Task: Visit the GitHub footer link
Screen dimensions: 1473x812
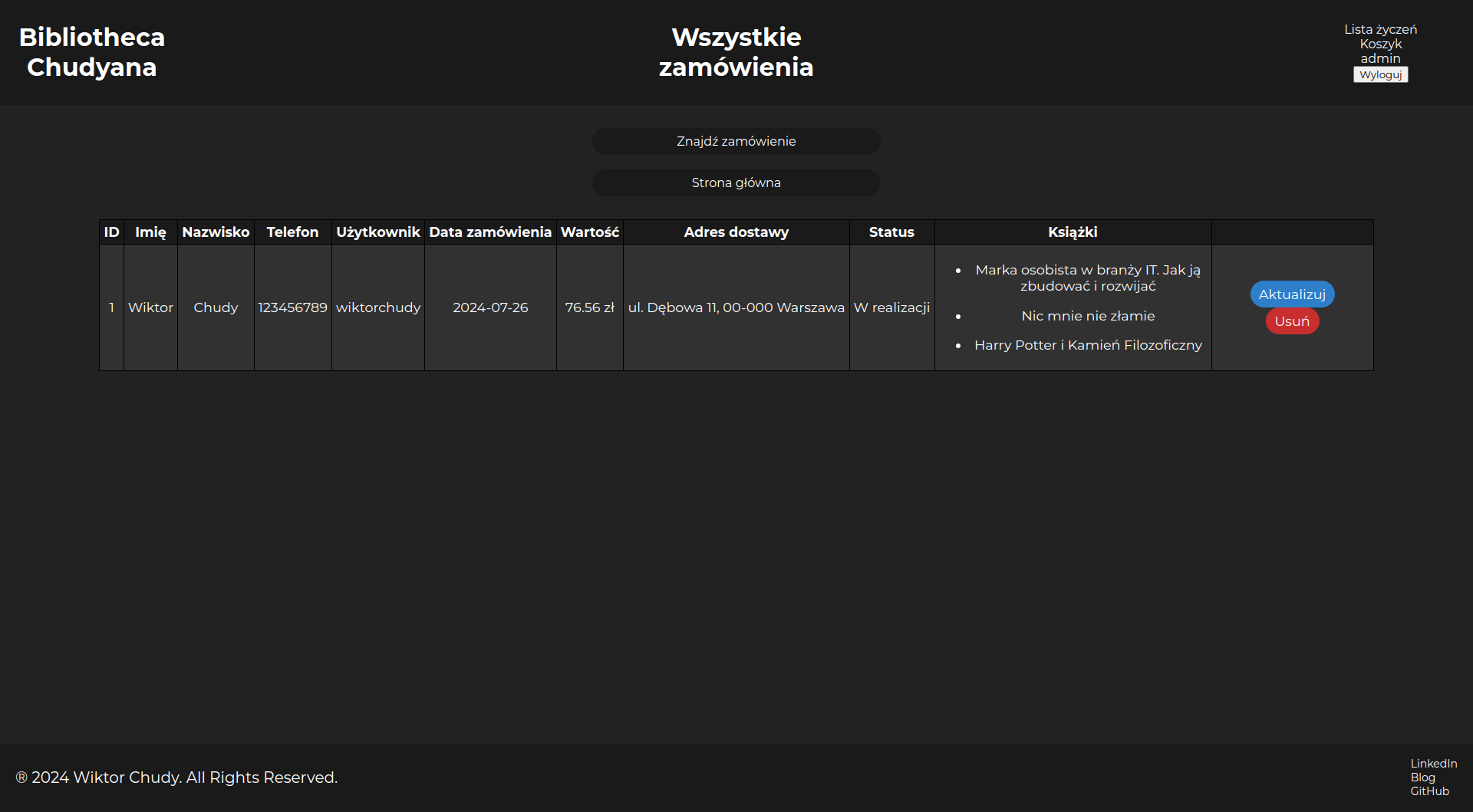Action: [x=1429, y=791]
